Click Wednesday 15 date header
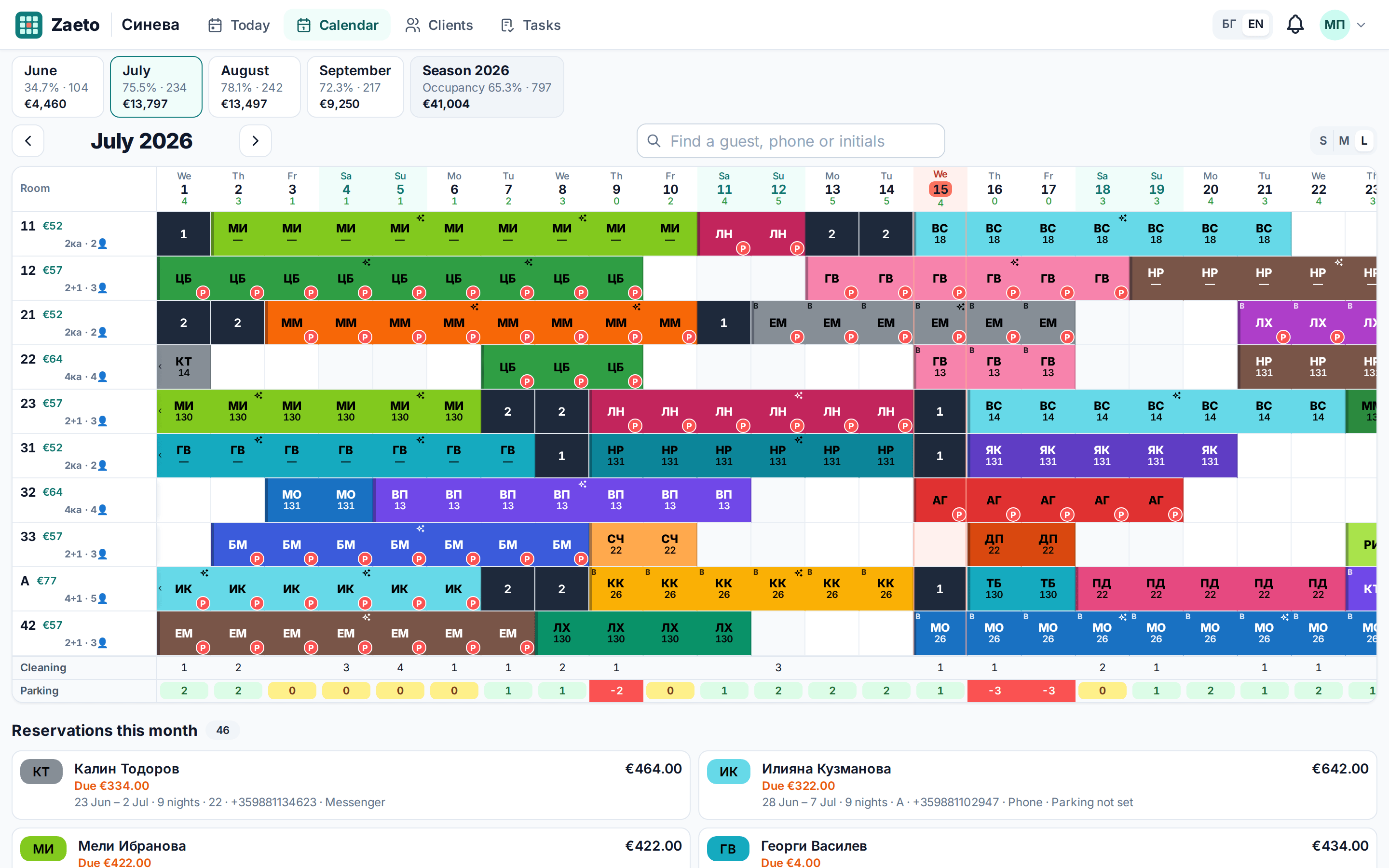Screen dimensions: 1389x868 (940, 189)
